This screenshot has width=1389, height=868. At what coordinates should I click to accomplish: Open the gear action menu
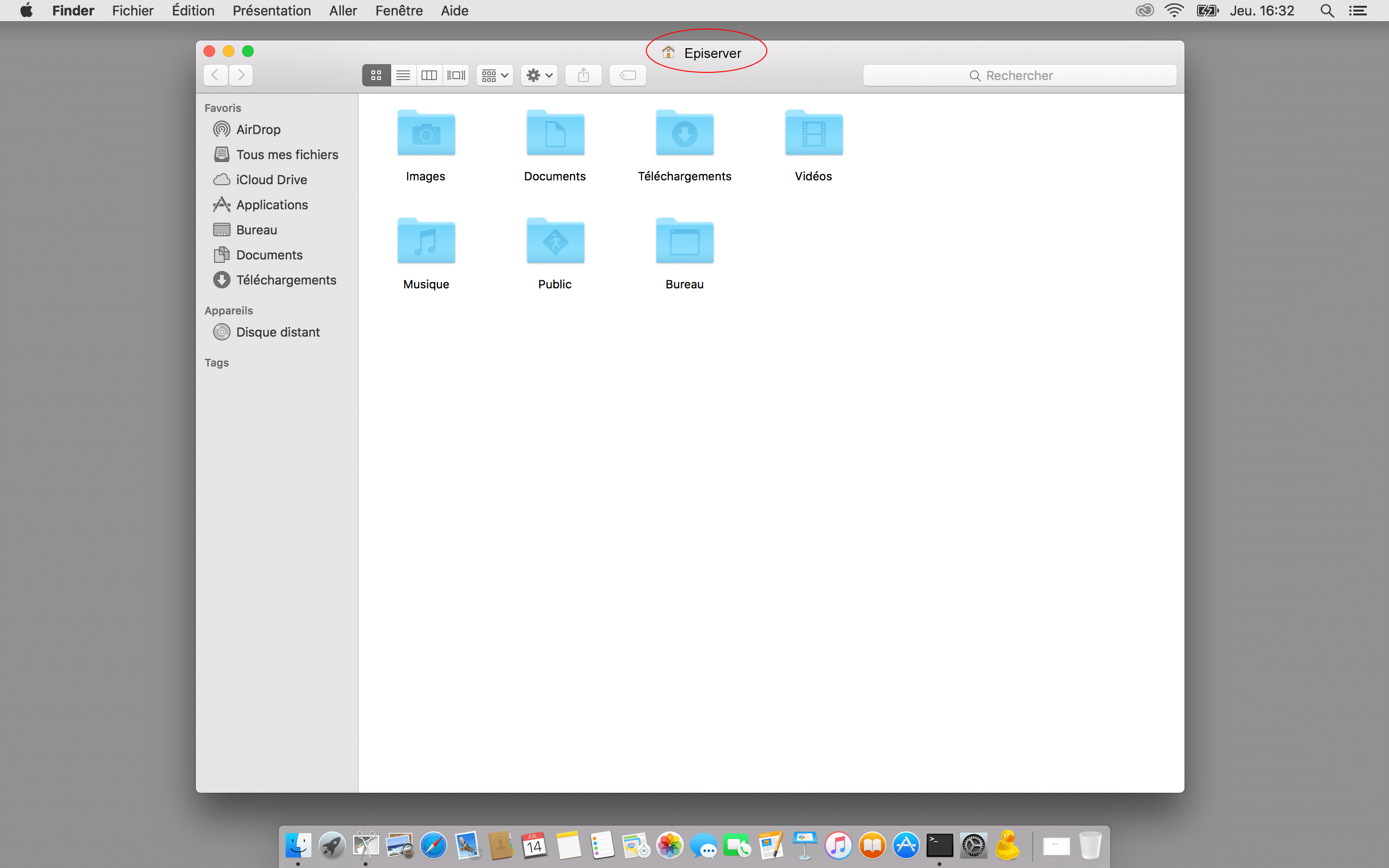(540, 75)
